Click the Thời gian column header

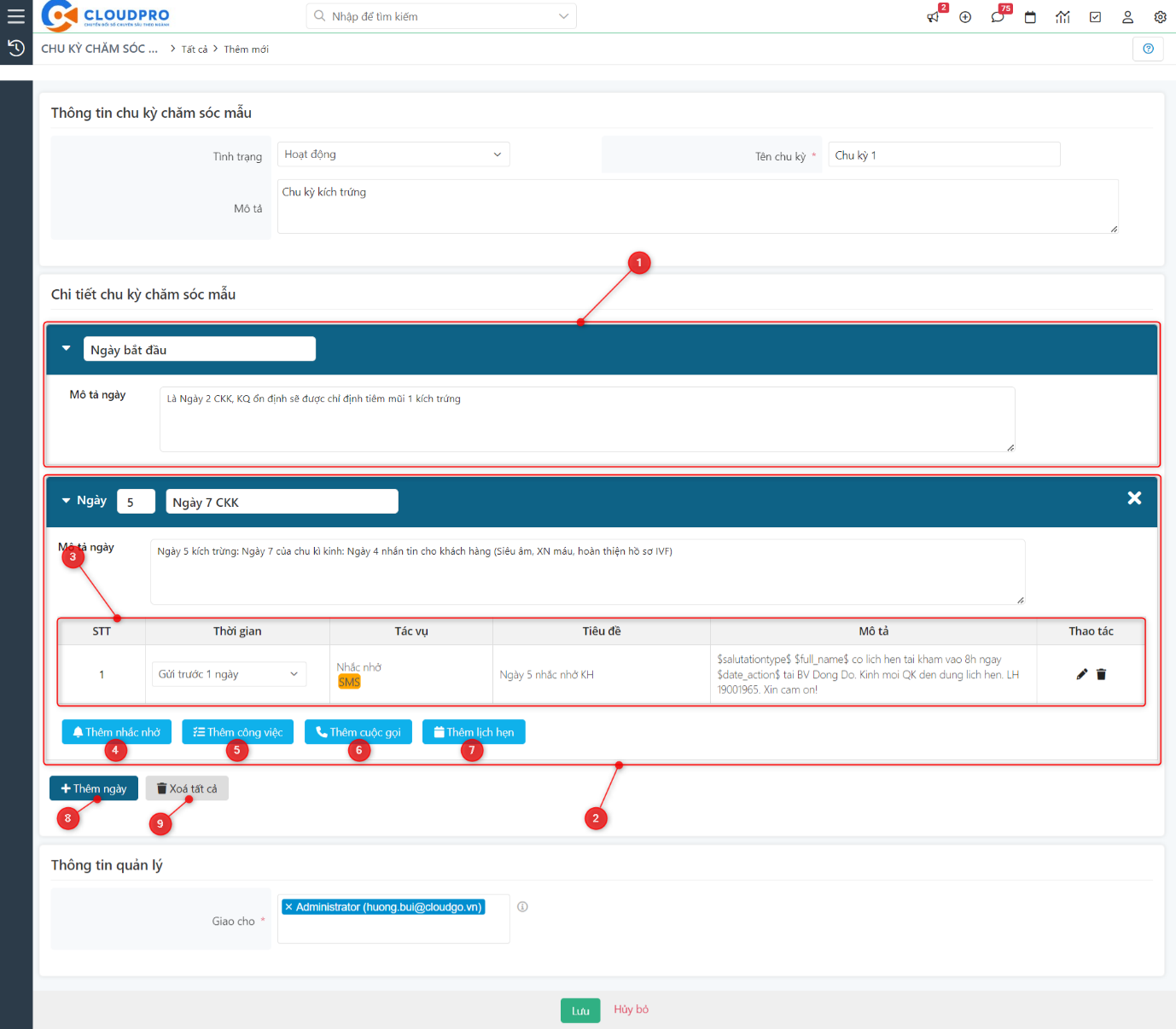(237, 631)
